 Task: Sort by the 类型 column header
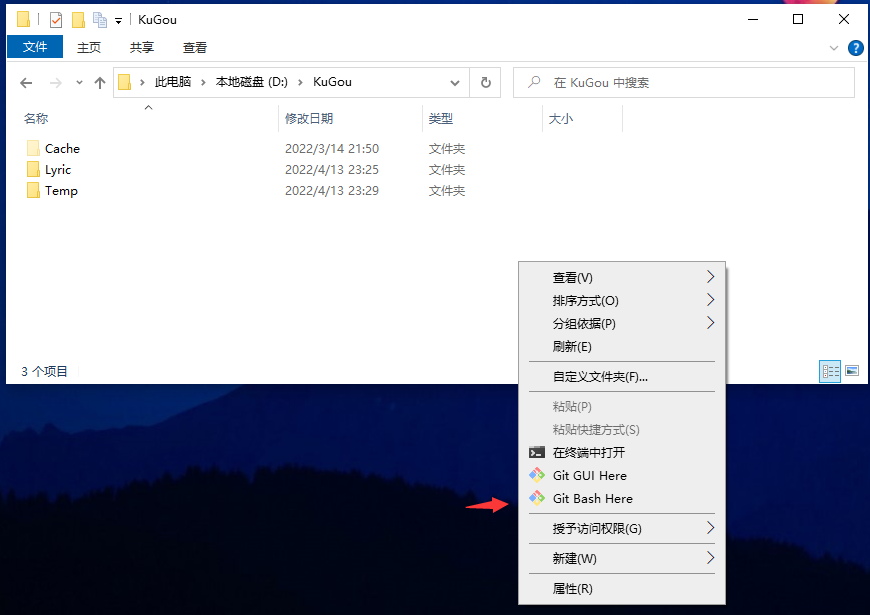[x=441, y=118]
